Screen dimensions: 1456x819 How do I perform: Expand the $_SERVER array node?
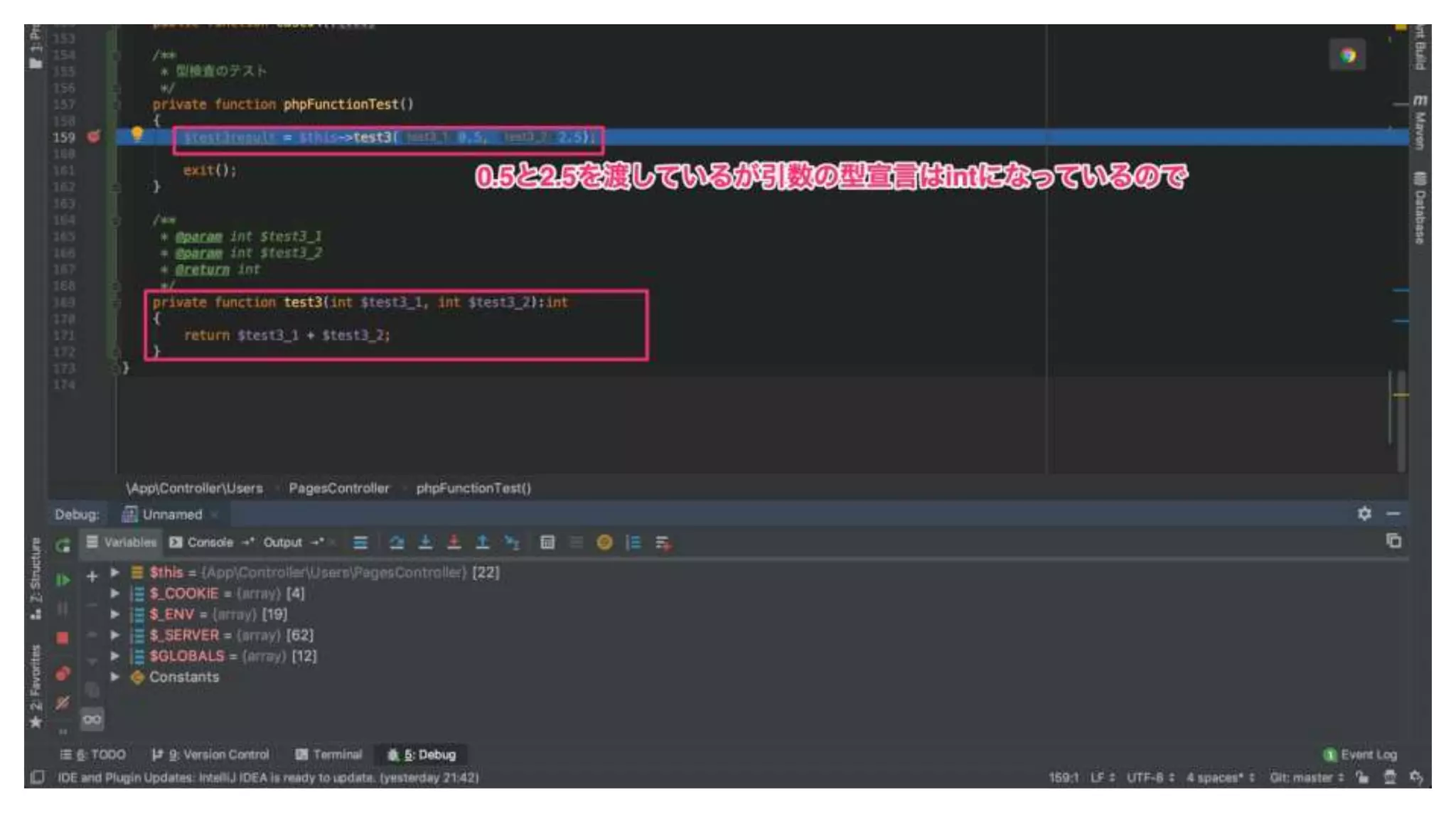[114, 635]
